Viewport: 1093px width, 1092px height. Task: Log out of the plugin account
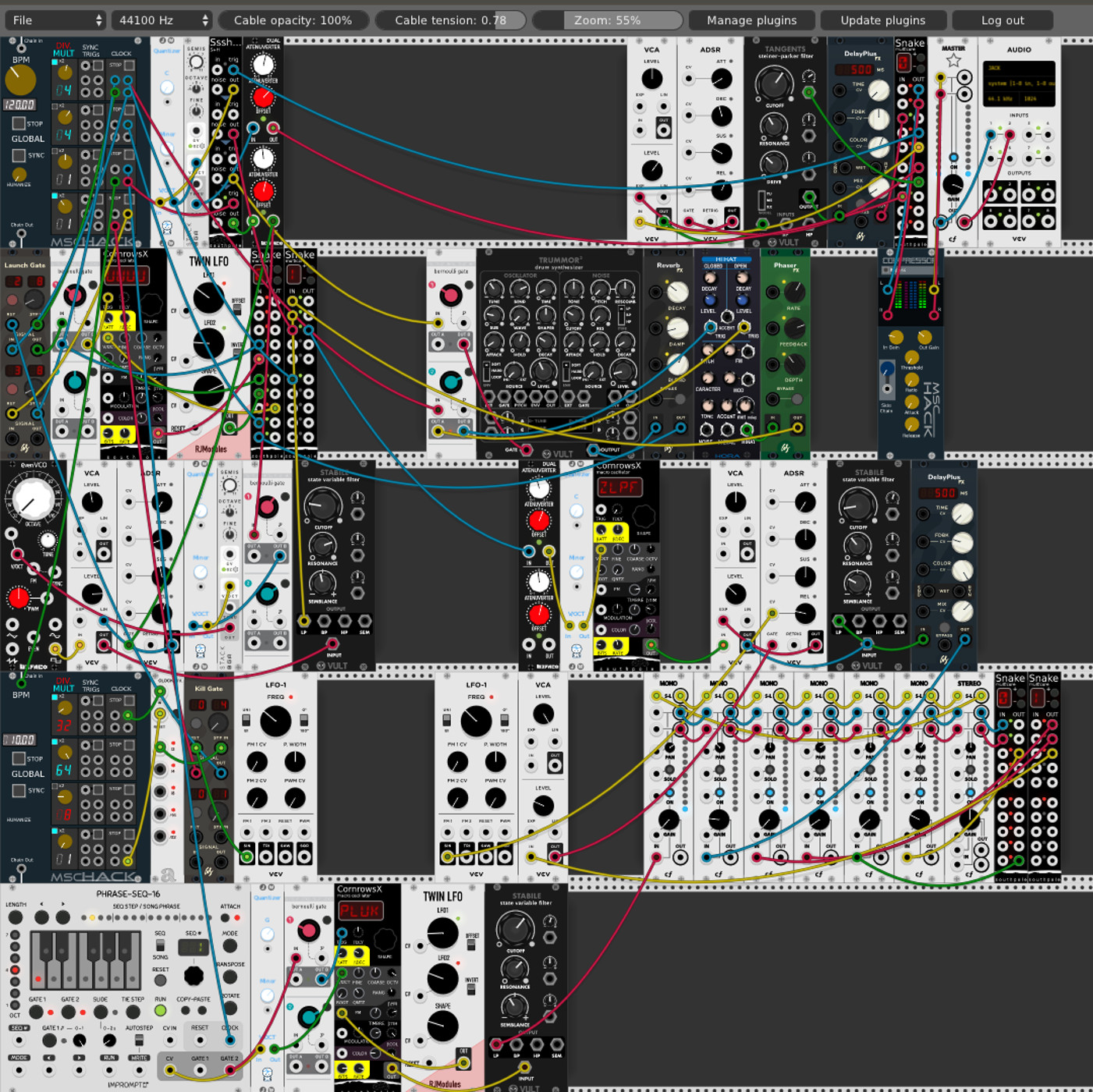pyautogui.click(x=1003, y=20)
